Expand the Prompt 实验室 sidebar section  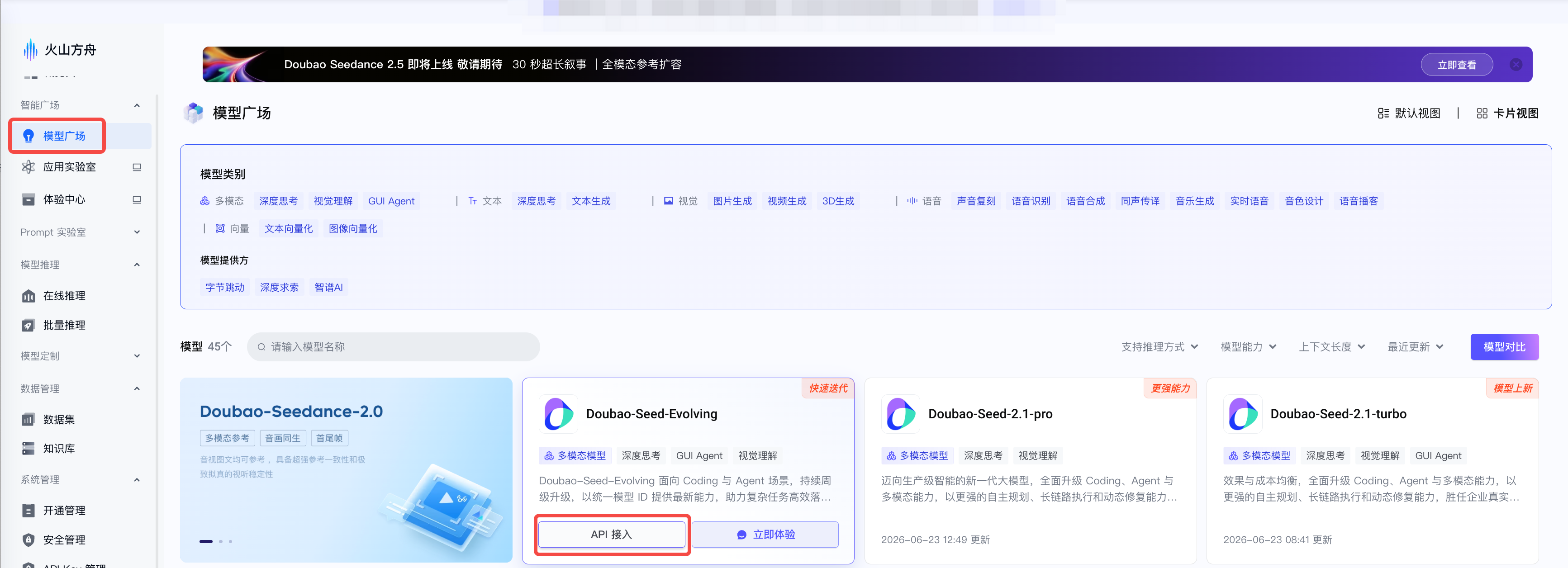pyautogui.click(x=137, y=232)
